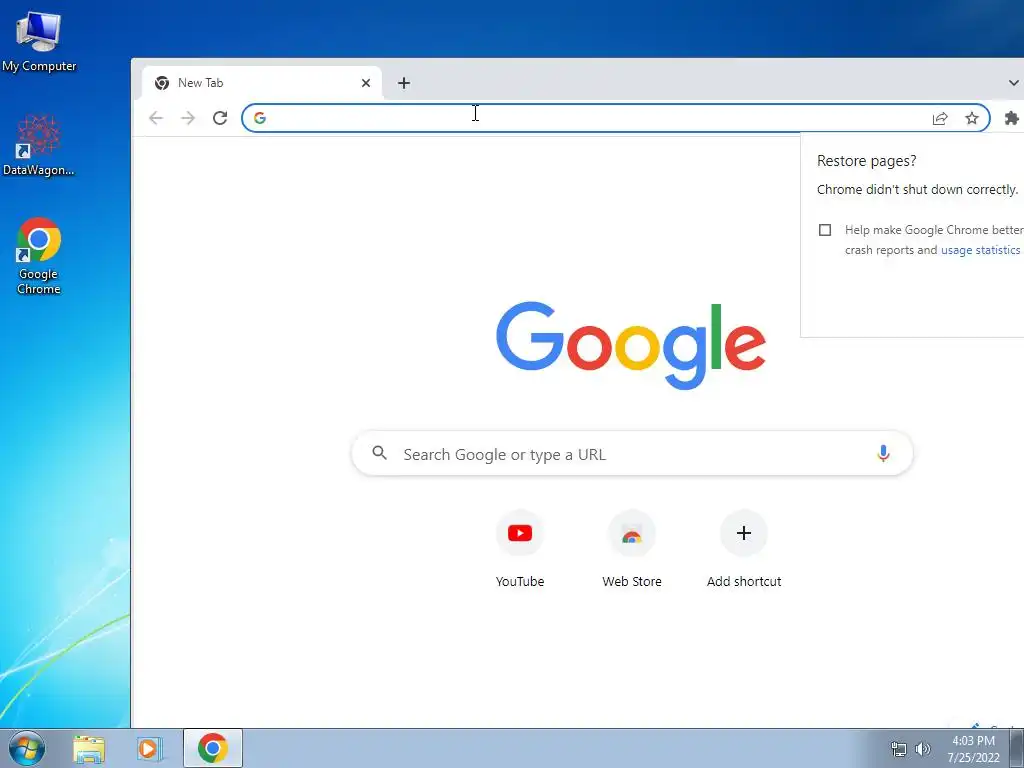The image size is (1024, 768).
Task: Click the Google logo
Action: pyautogui.click(x=631, y=345)
